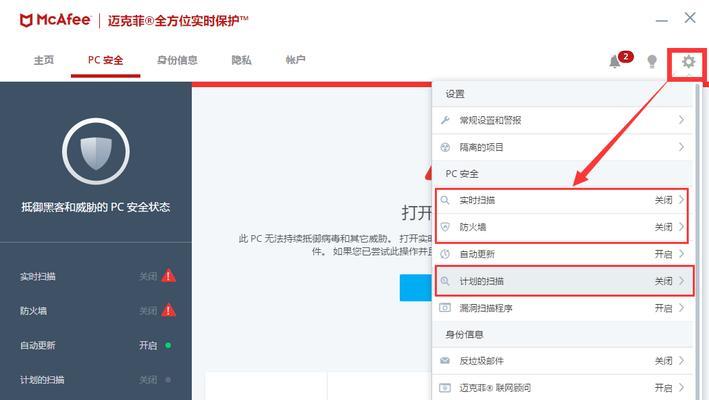
Task: Expand chevron on menu 防火墙 row
Action: coord(681,226)
